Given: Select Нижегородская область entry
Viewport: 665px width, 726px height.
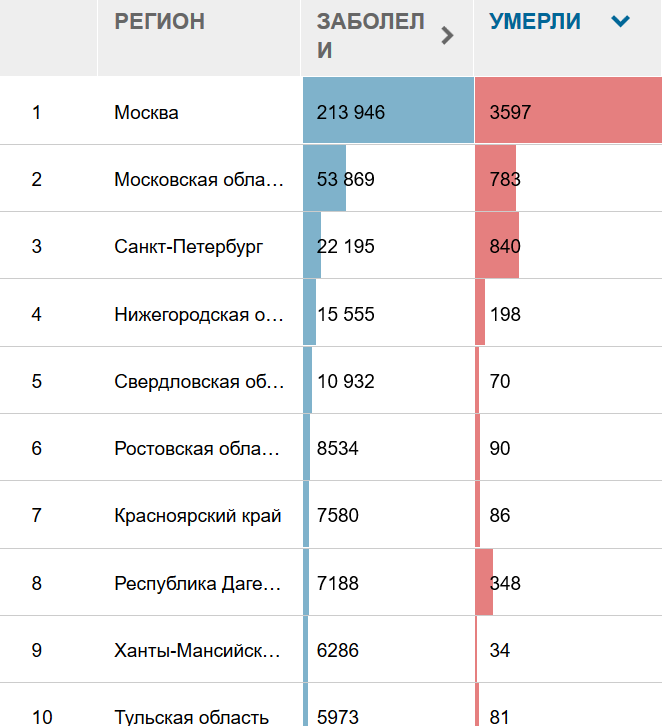Looking at the screenshot, I should point(199,314).
